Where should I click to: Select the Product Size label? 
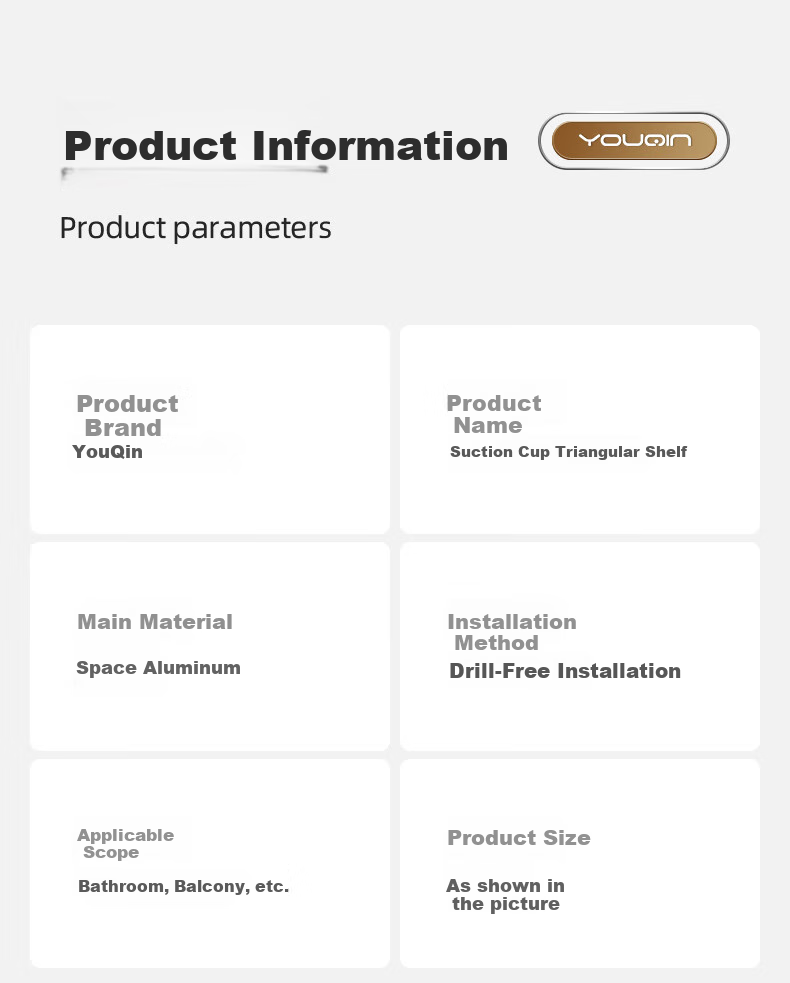(519, 838)
